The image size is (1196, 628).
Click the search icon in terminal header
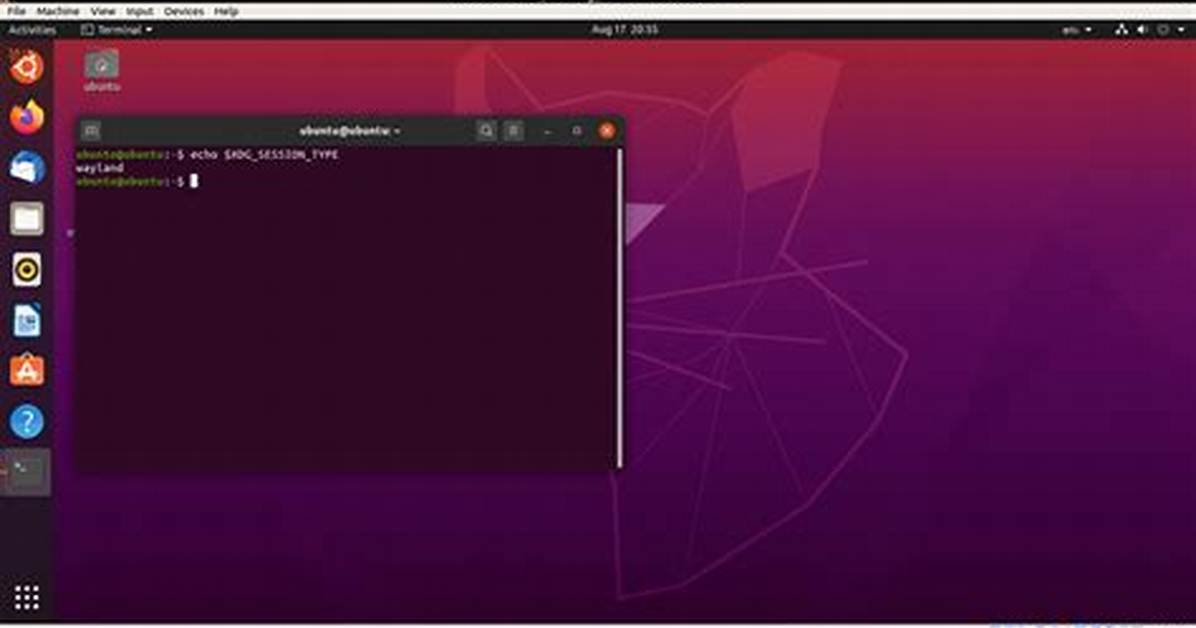pos(486,130)
